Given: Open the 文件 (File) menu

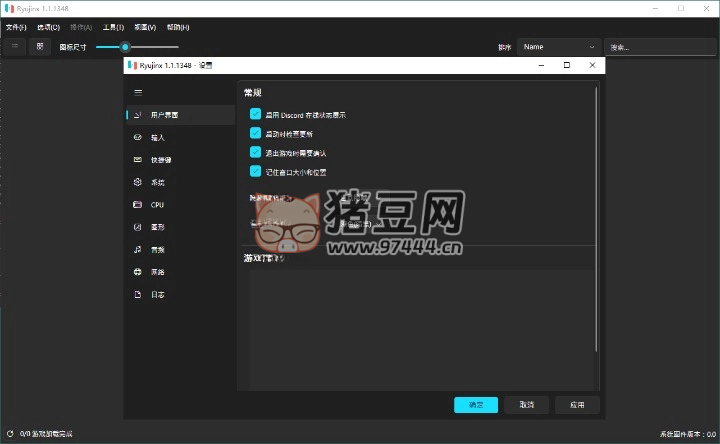Looking at the screenshot, I should 16,27.
